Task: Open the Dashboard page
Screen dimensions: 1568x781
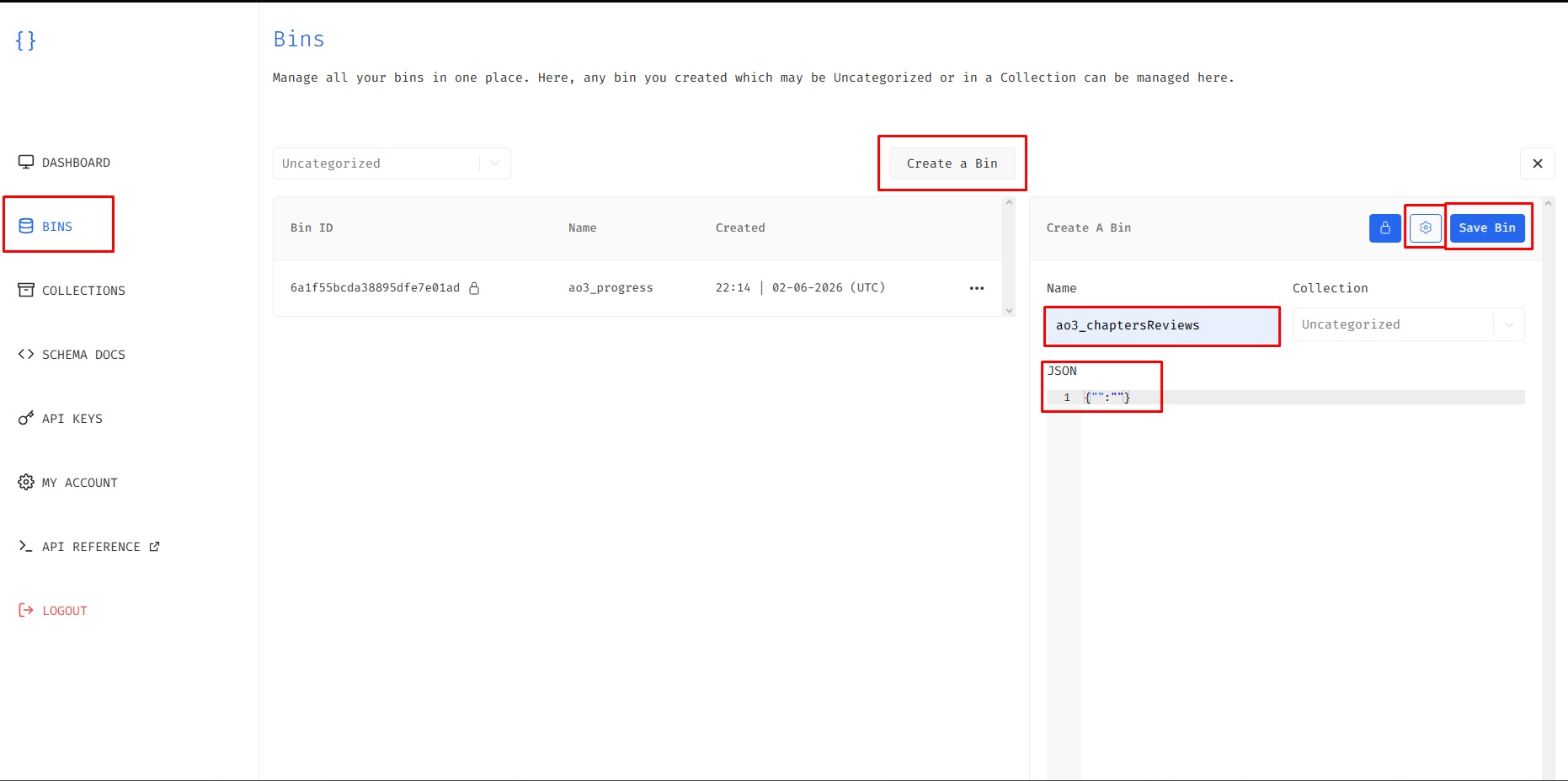Action: point(64,163)
